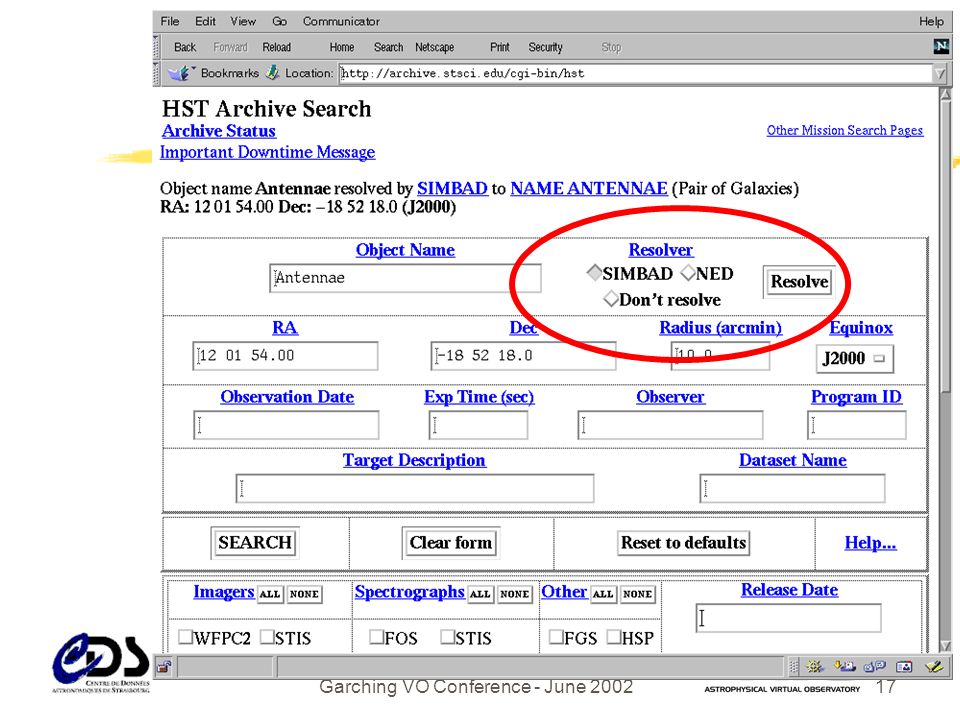Submit the form with the SEARCH button
The width and height of the screenshot is (960, 720).
[x=255, y=542]
